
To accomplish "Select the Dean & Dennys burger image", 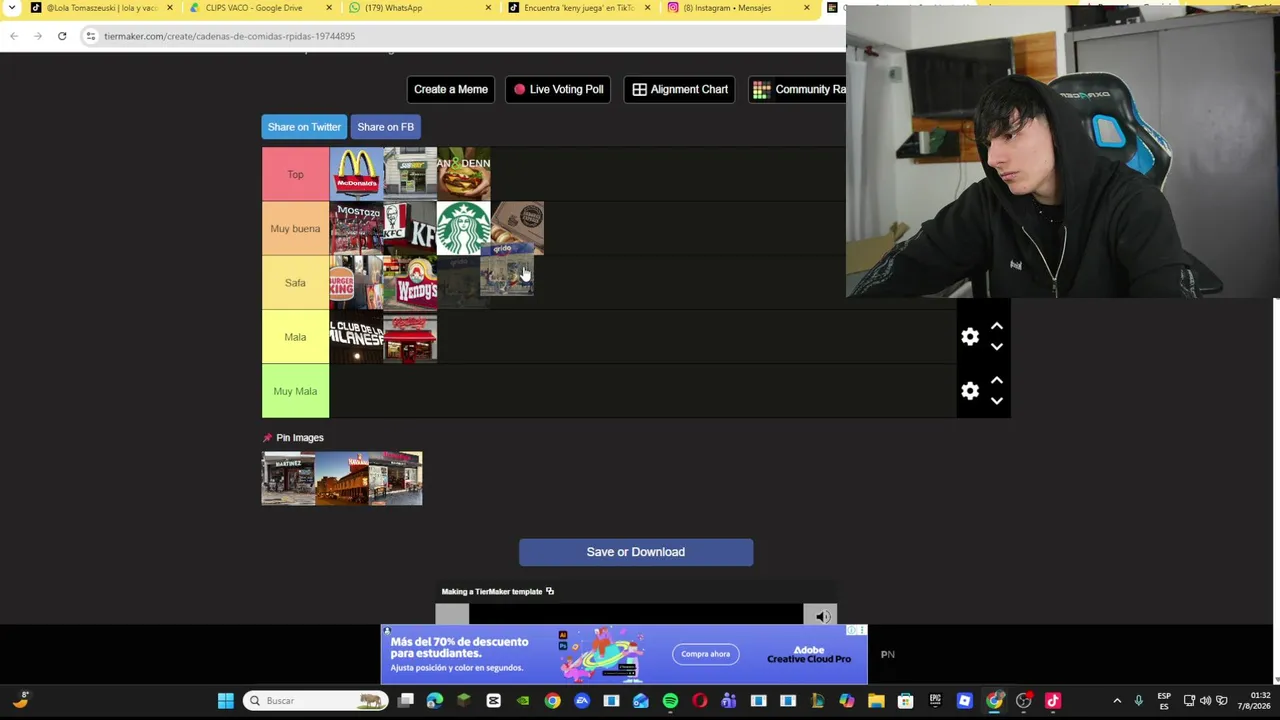I will [464, 174].
